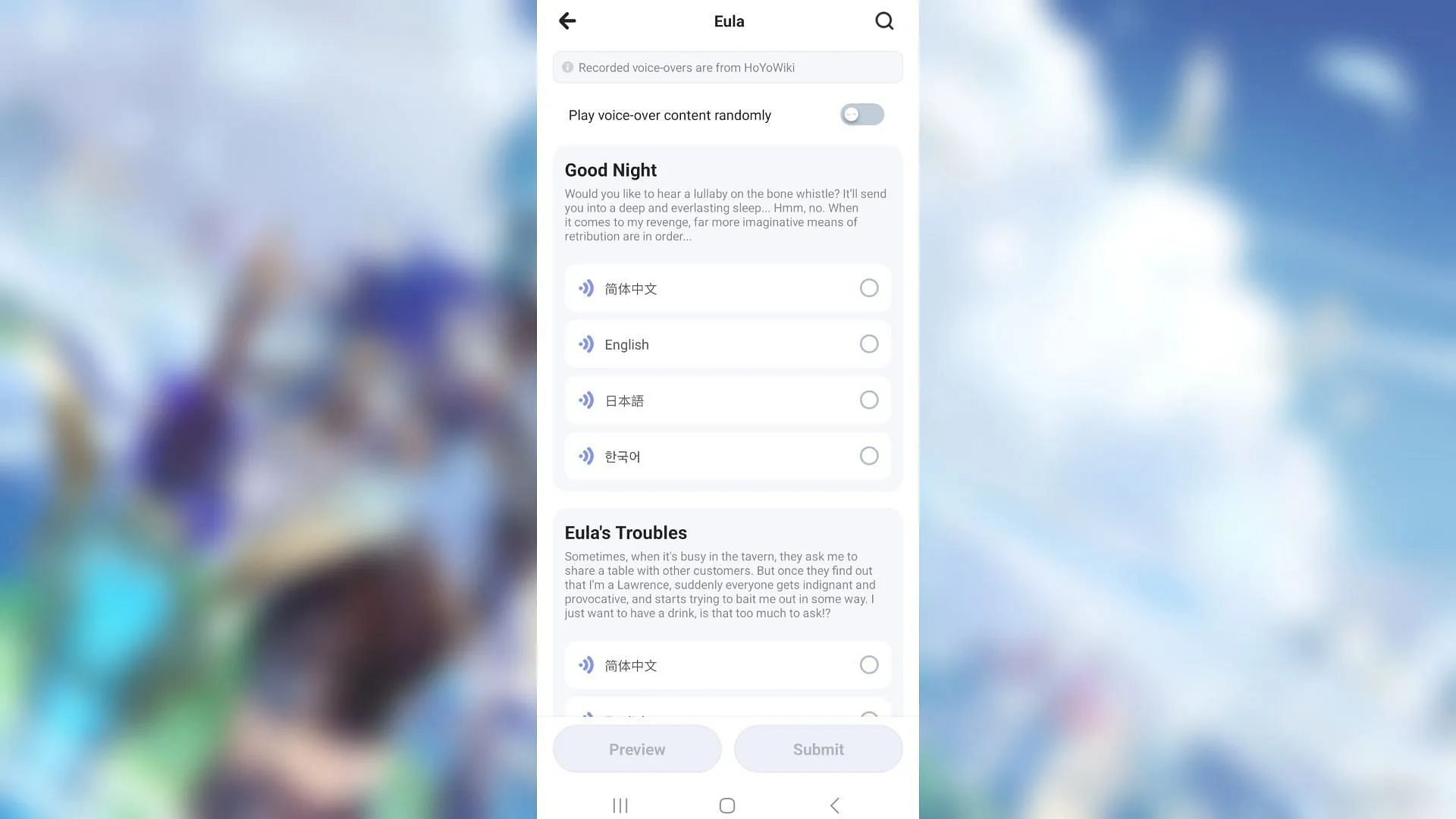Click the Android home button at the bottom
The height and width of the screenshot is (819, 1456).
coord(727,805)
